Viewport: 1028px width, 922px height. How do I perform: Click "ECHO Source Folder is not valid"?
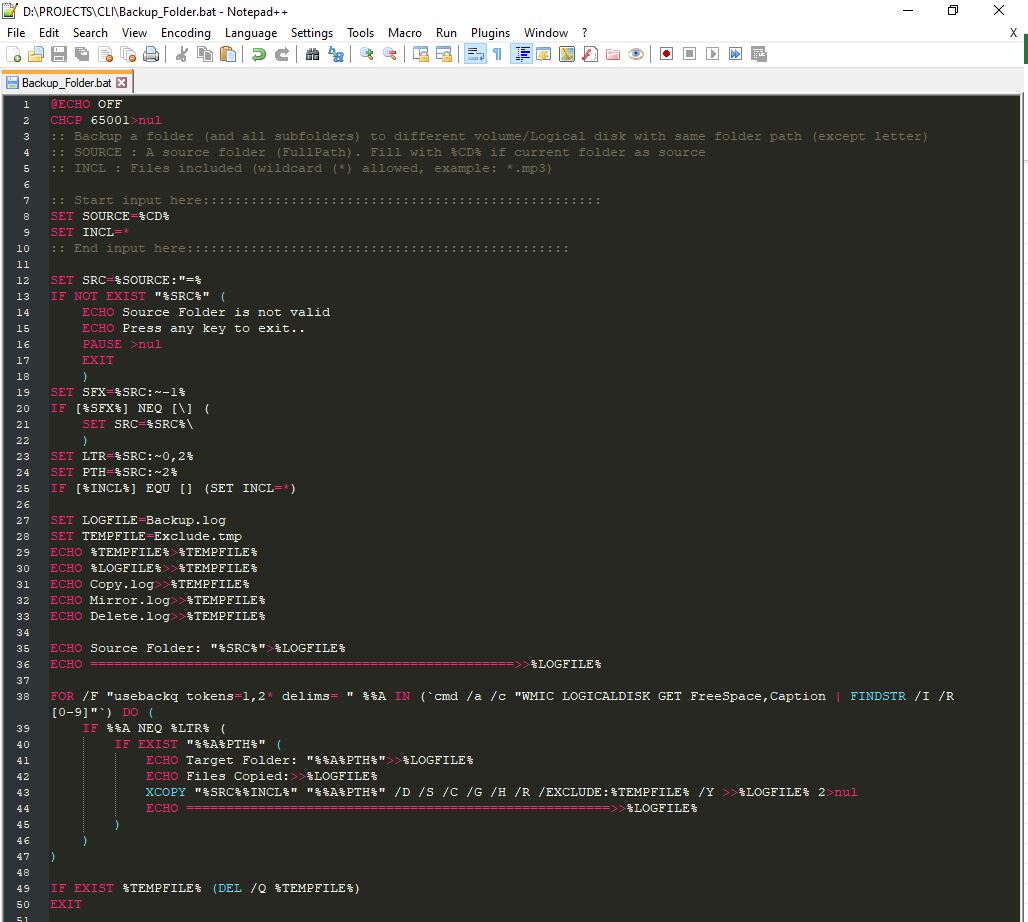tap(206, 312)
